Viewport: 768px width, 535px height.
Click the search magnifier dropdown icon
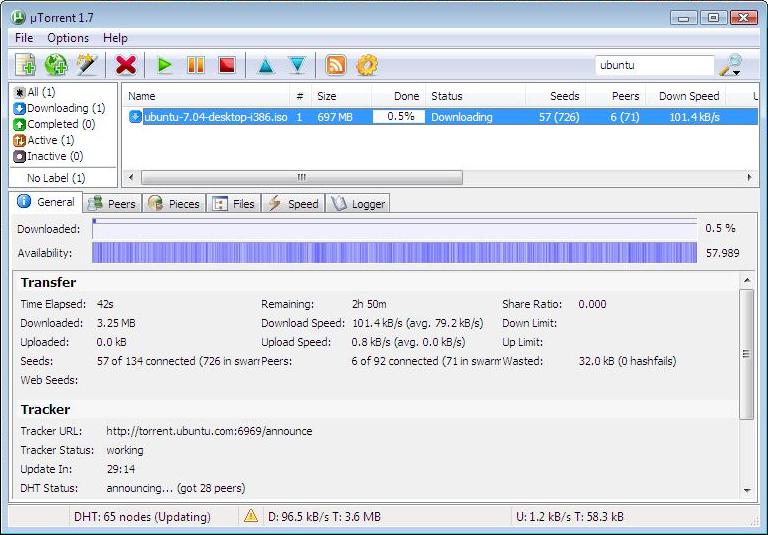[730, 66]
